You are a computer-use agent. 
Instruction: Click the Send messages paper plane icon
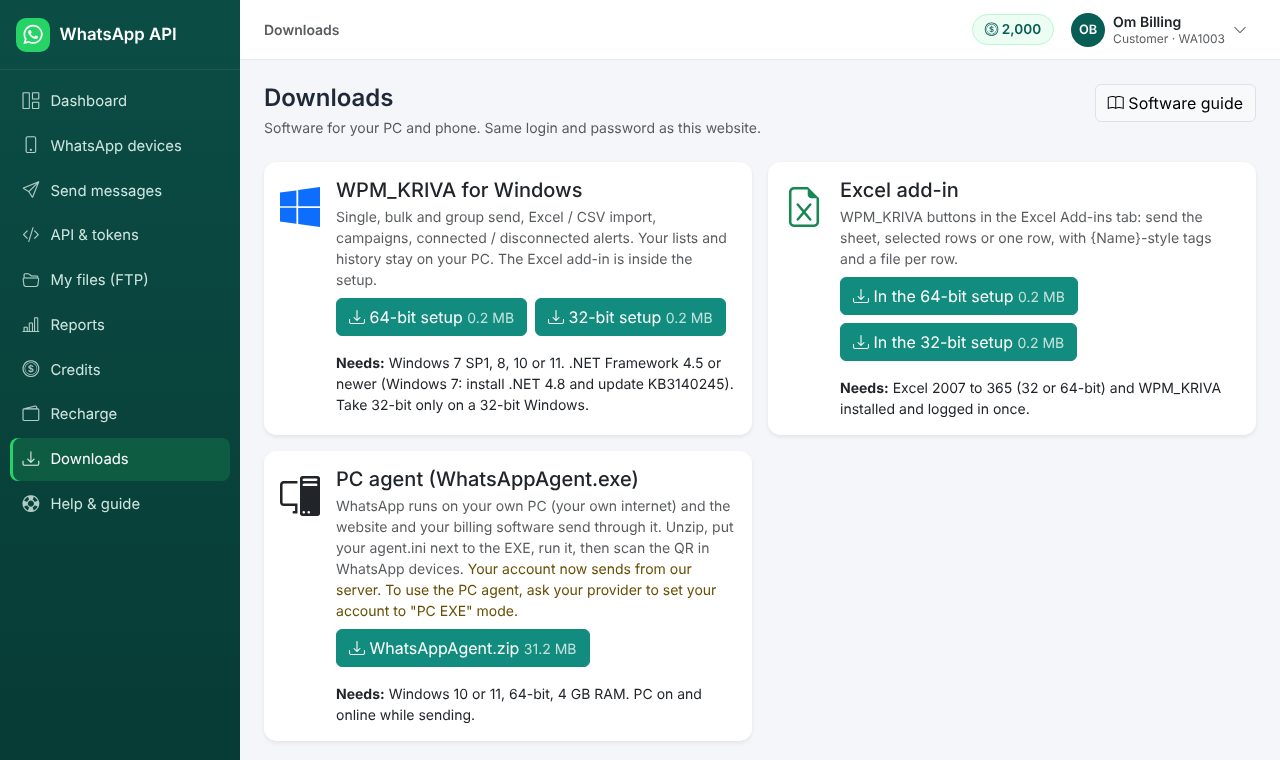tap(31, 190)
